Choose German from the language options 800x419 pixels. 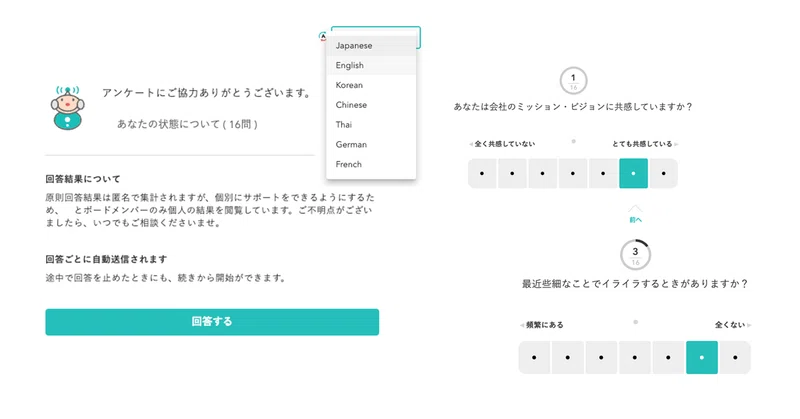tap(371, 144)
